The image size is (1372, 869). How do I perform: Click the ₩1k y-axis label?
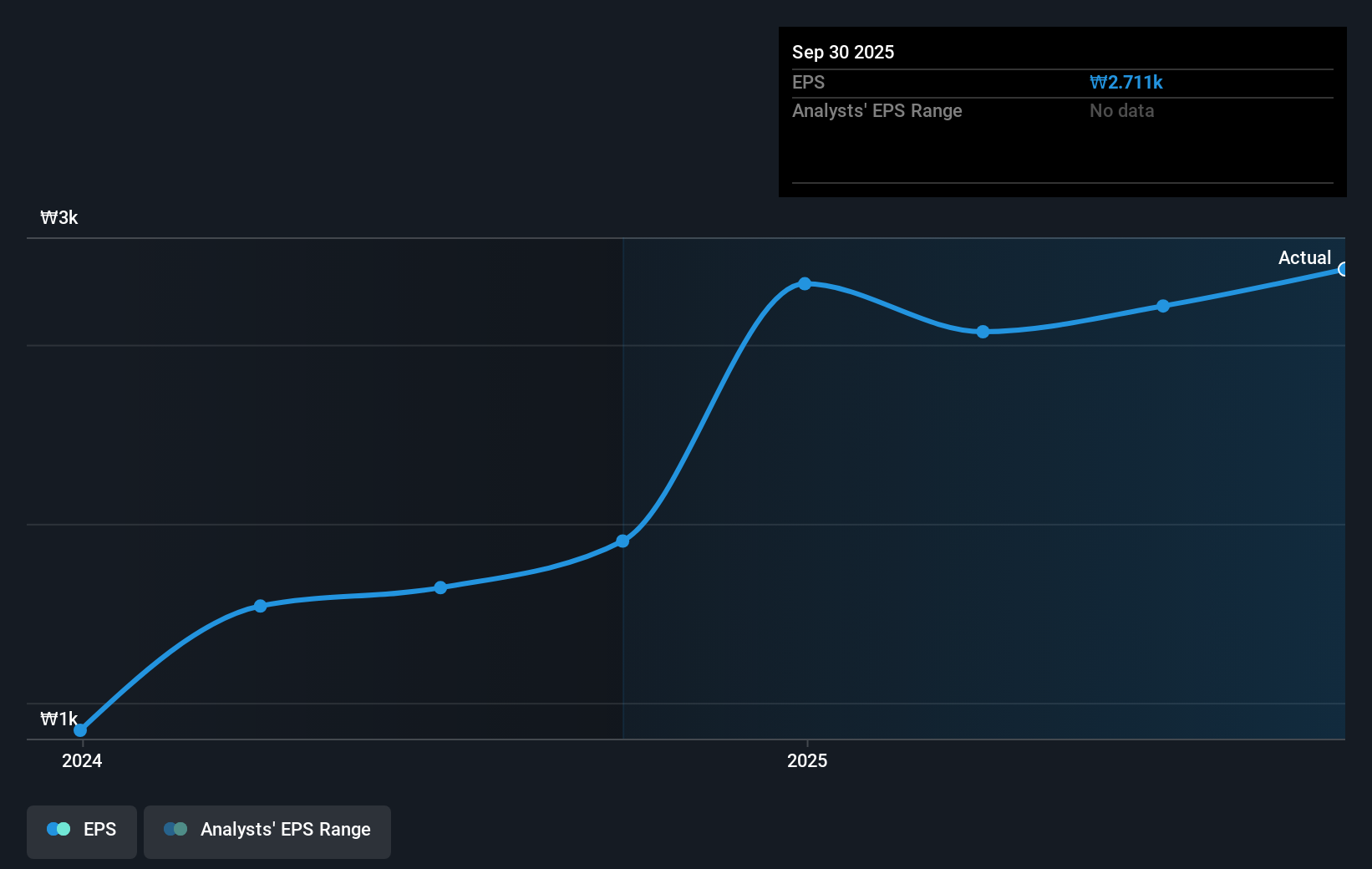(59, 719)
